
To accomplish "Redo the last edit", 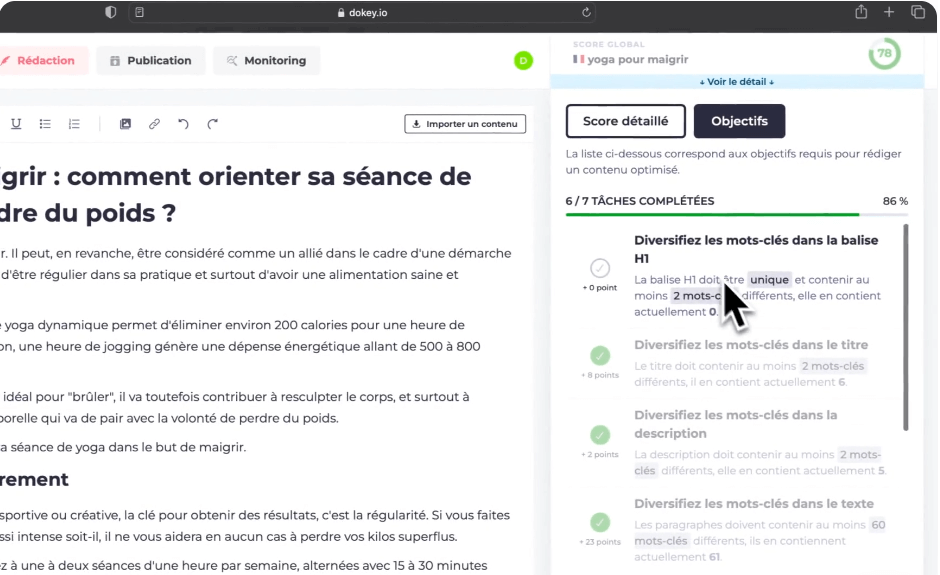I will 212,124.
